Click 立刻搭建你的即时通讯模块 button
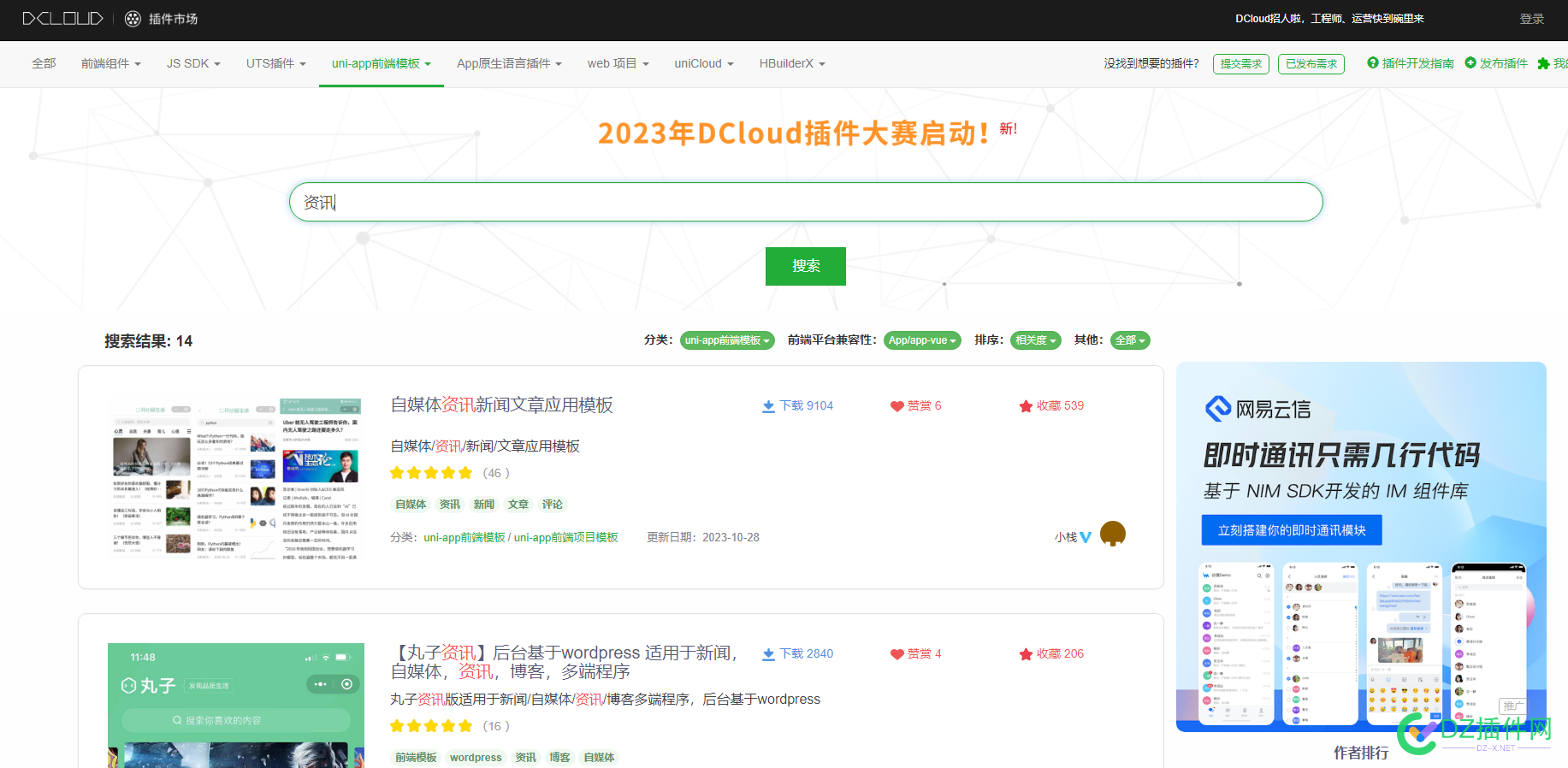Screen dimensions: 1568x768 click(x=1292, y=530)
